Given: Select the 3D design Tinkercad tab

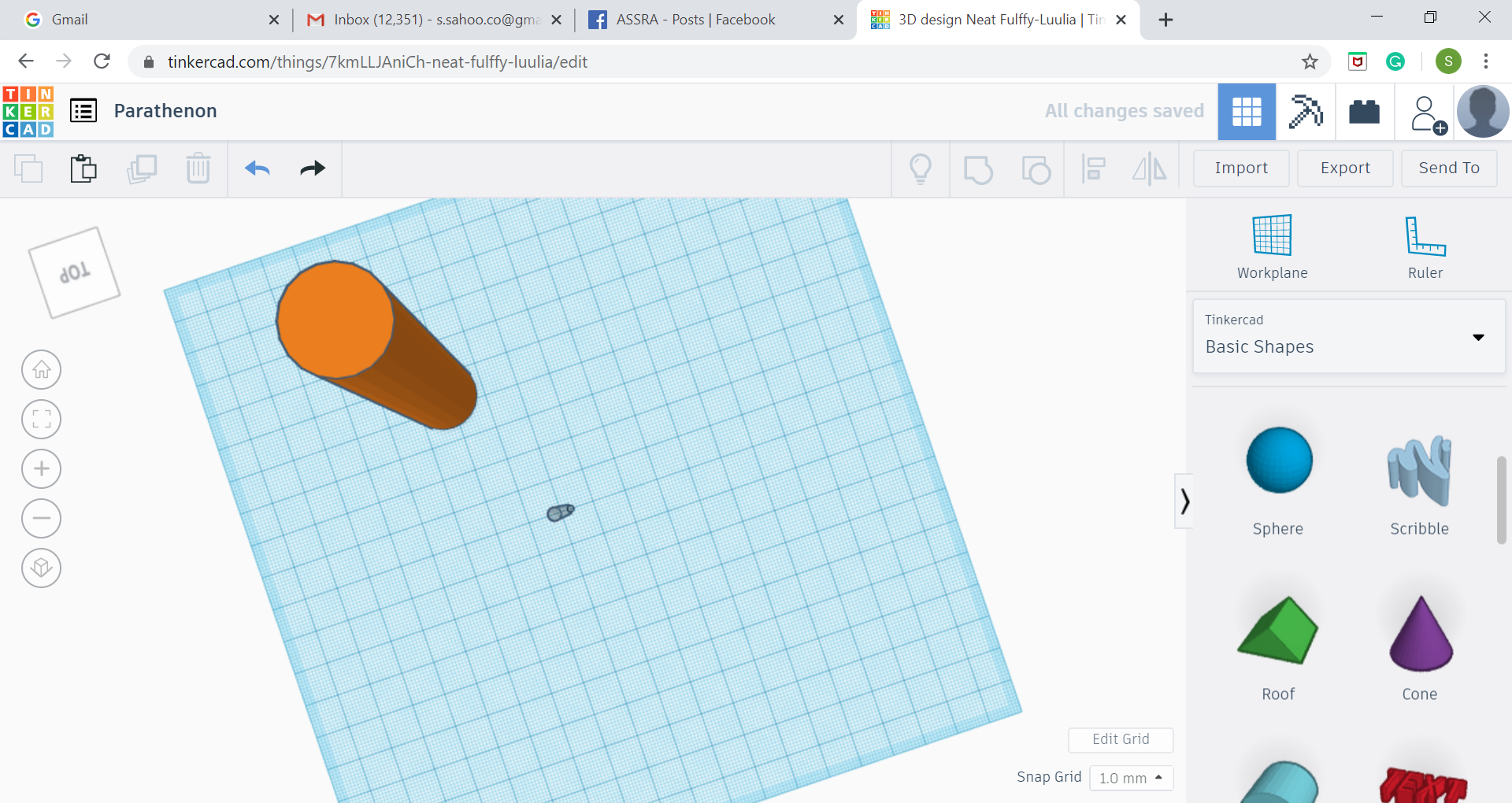Looking at the screenshot, I should (x=996, y=20).
